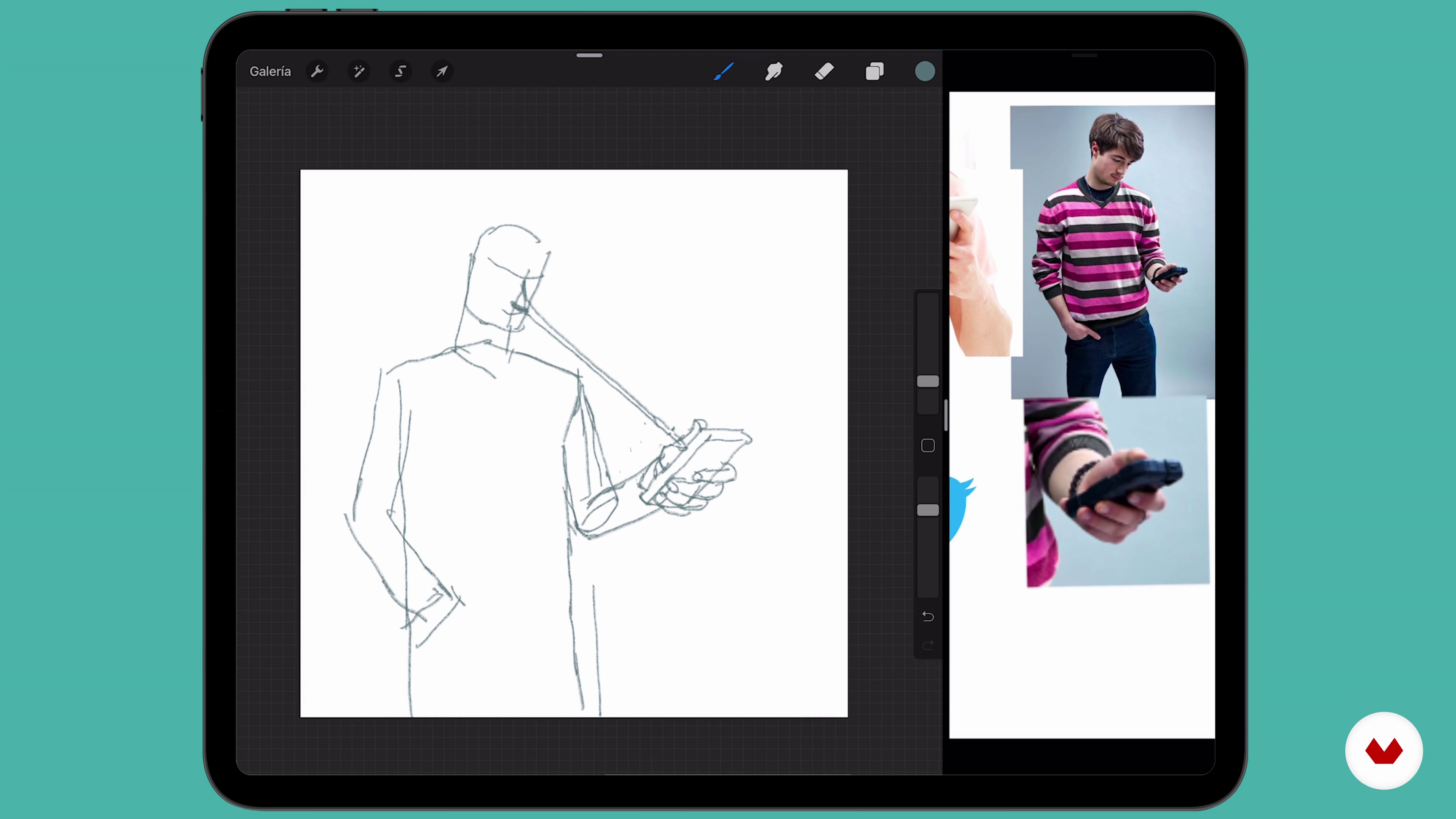Open the Galería gallery view
Viewport: 1456px width, 819px height.
tap(270, 71)
